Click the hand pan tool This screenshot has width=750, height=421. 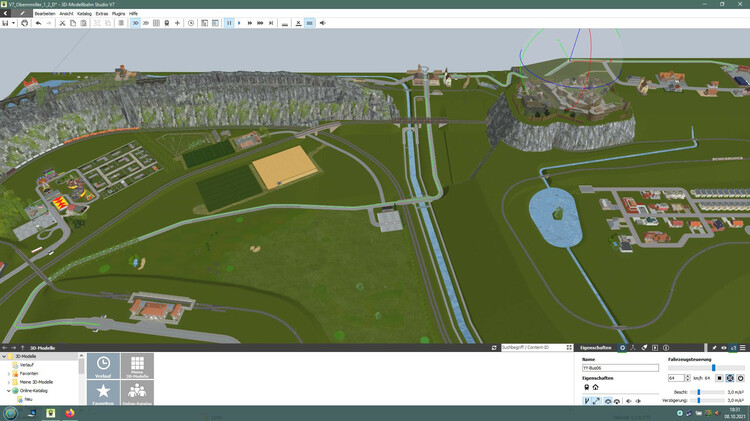pyautogui.click(x=25, y=22)
